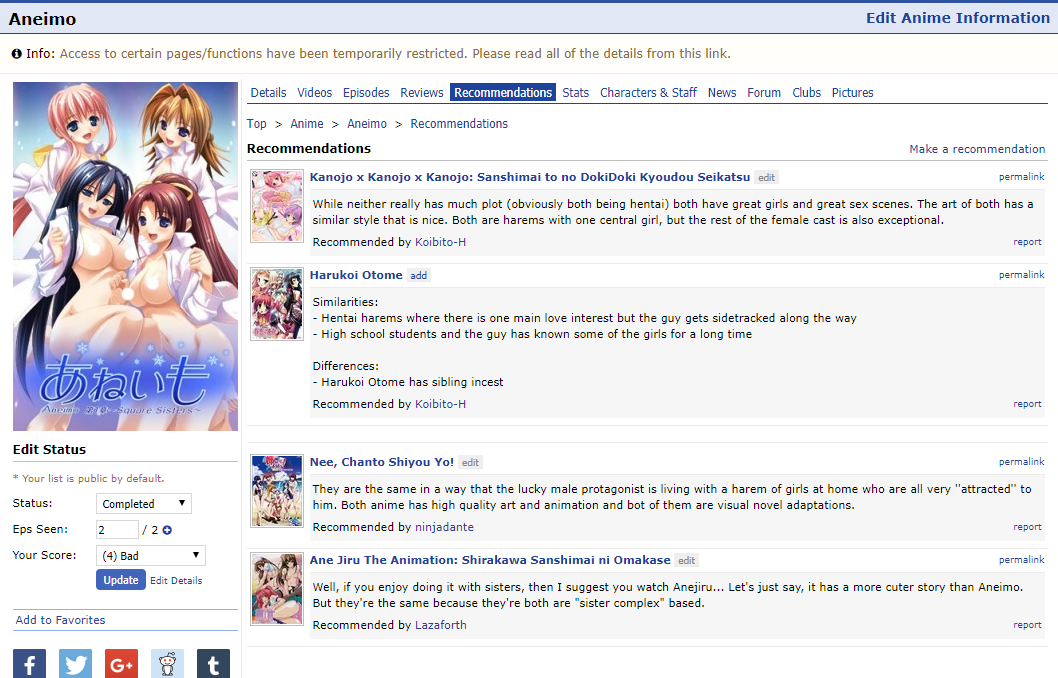Open the Kanojo x Kanojo x Kanojo thumbnail
The height and width of the screenshot is (678, 1058).
coord(277,206)
